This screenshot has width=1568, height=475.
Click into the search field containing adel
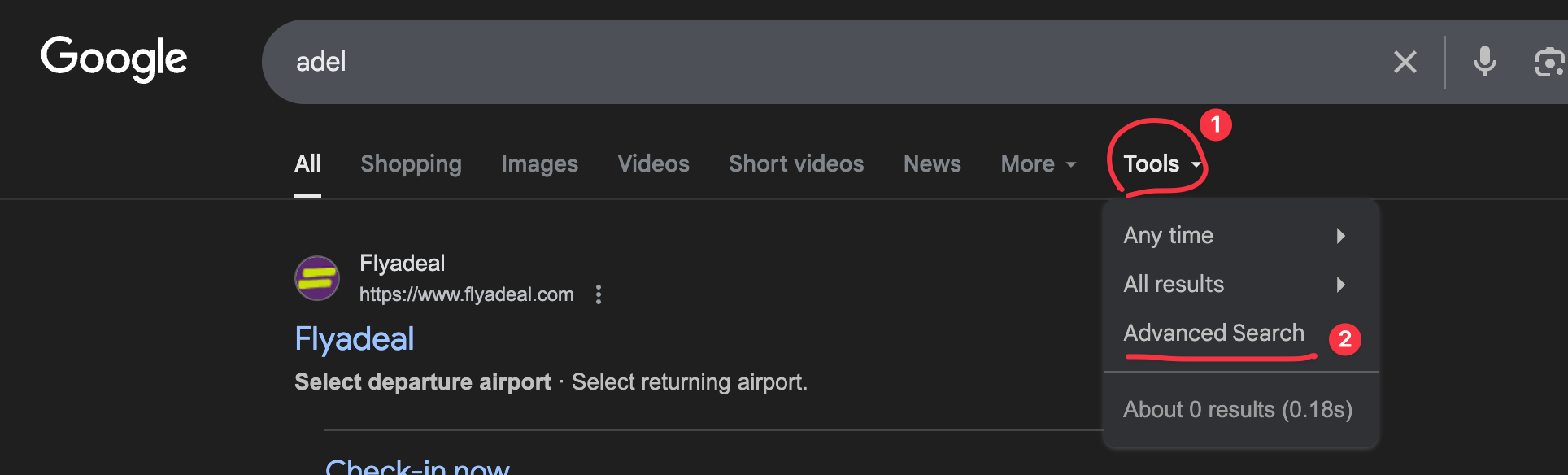click(813, 62)
